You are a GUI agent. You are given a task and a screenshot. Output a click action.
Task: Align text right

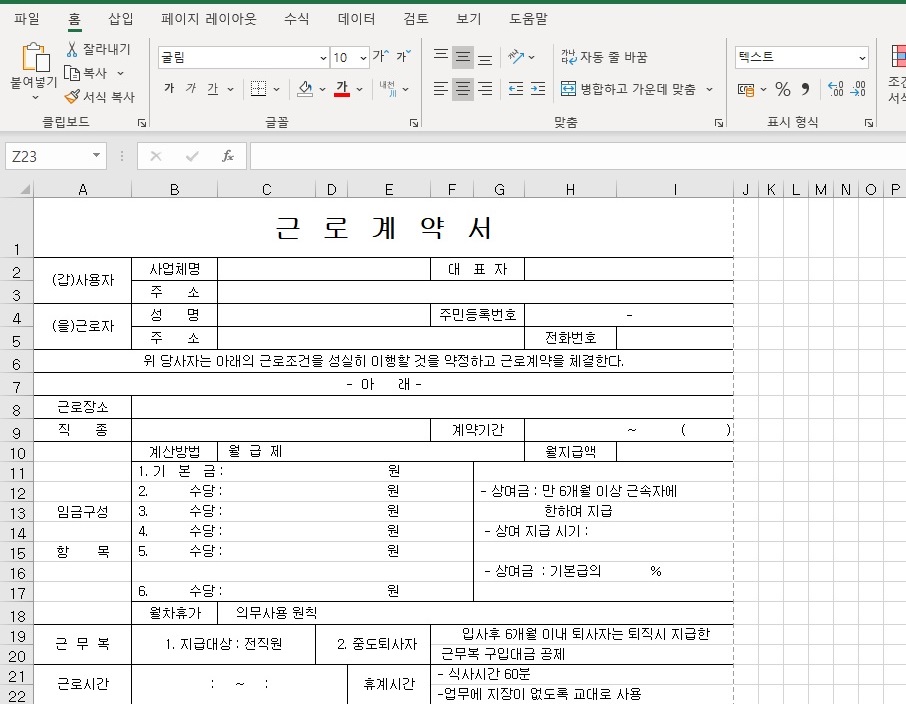pyautogui.click(x=485, y=88)
